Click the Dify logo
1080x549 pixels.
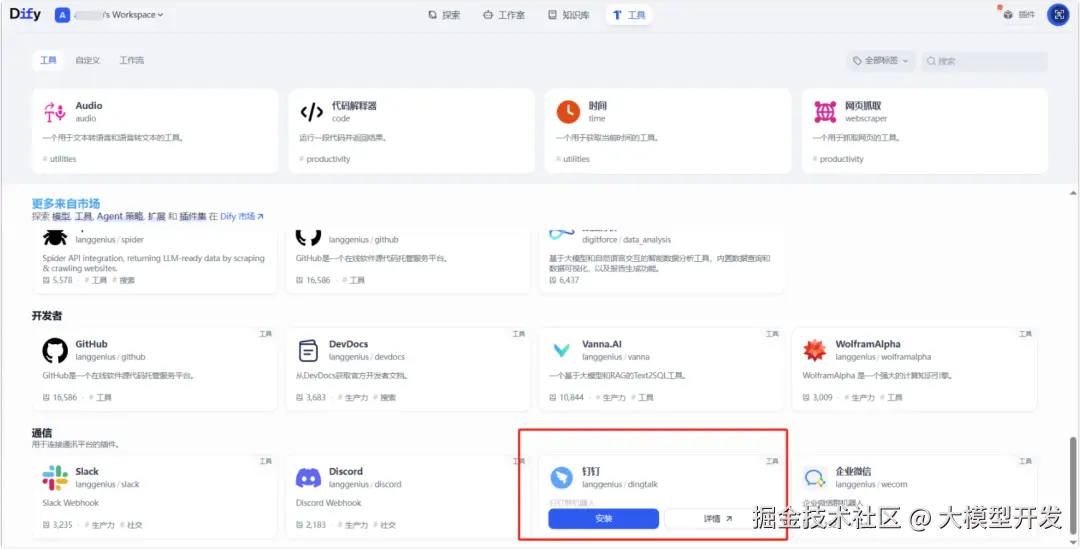tap(25, 14)
